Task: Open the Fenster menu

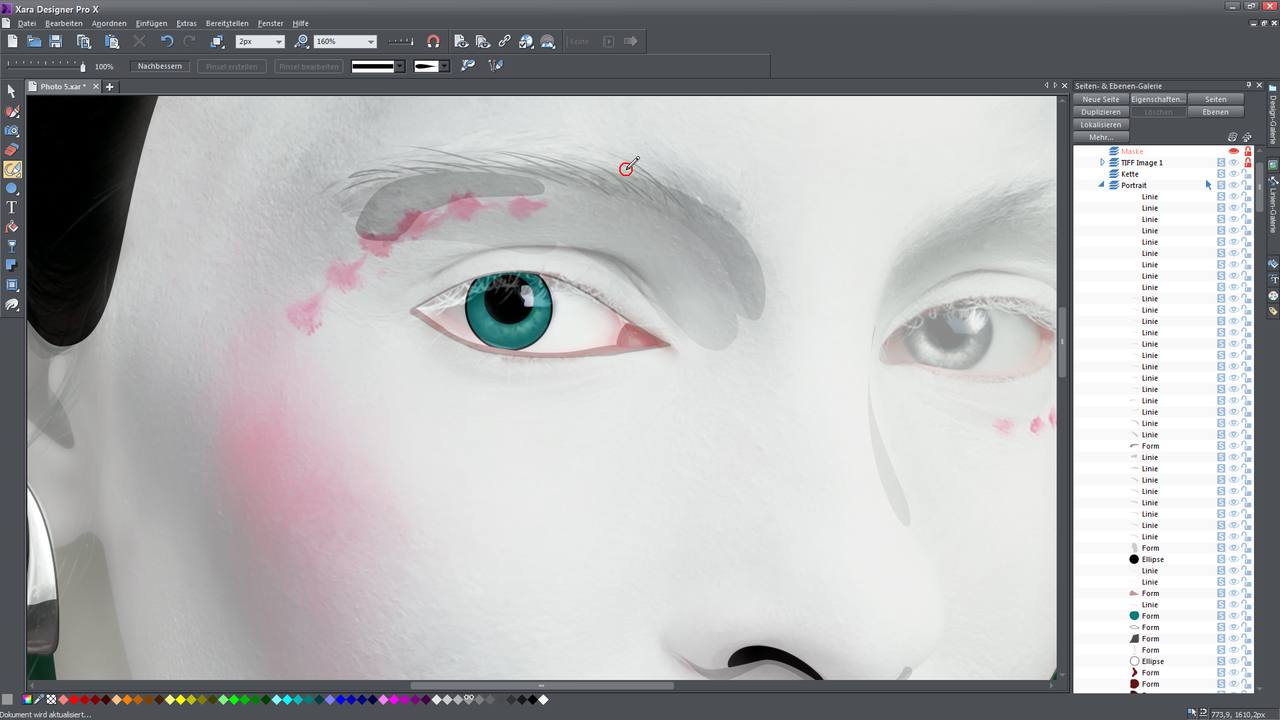Action: 270,23
